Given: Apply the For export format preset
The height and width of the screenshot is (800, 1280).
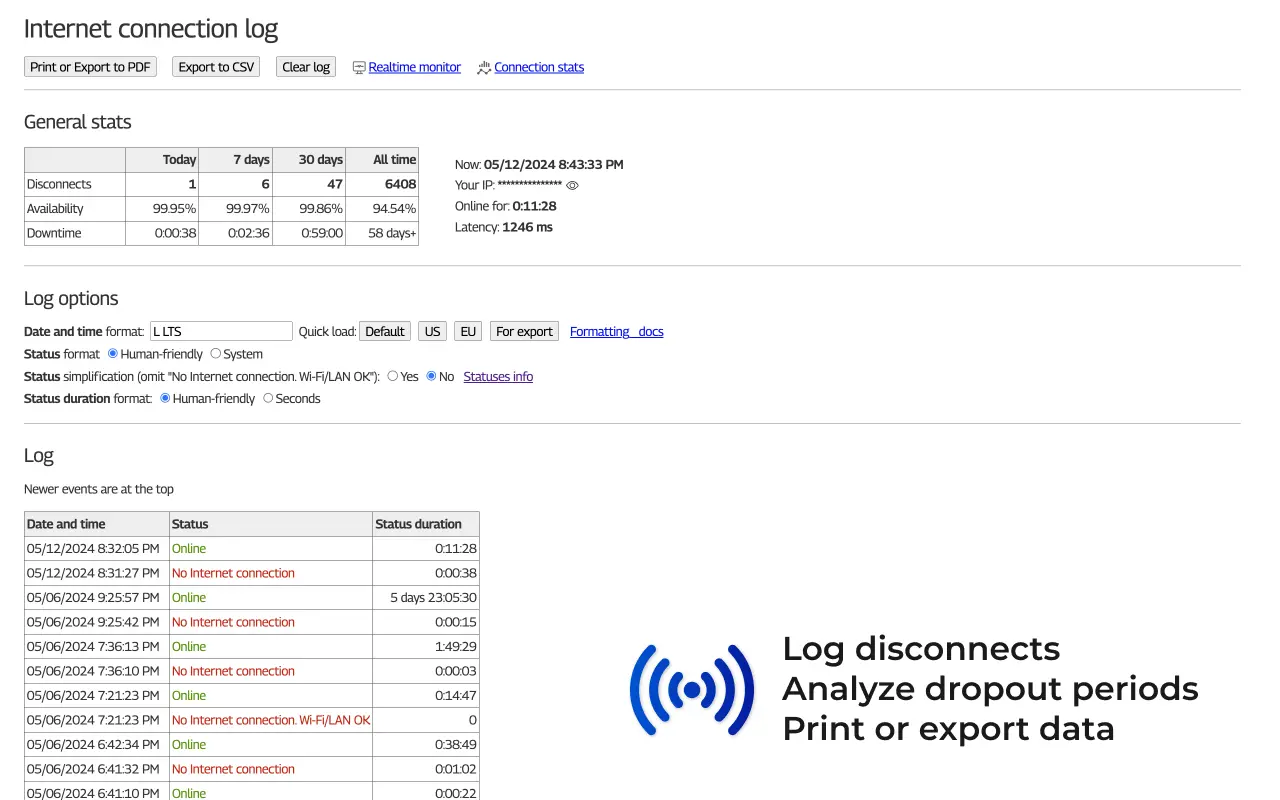Looking at the screenshot, I should coord(524,331).
